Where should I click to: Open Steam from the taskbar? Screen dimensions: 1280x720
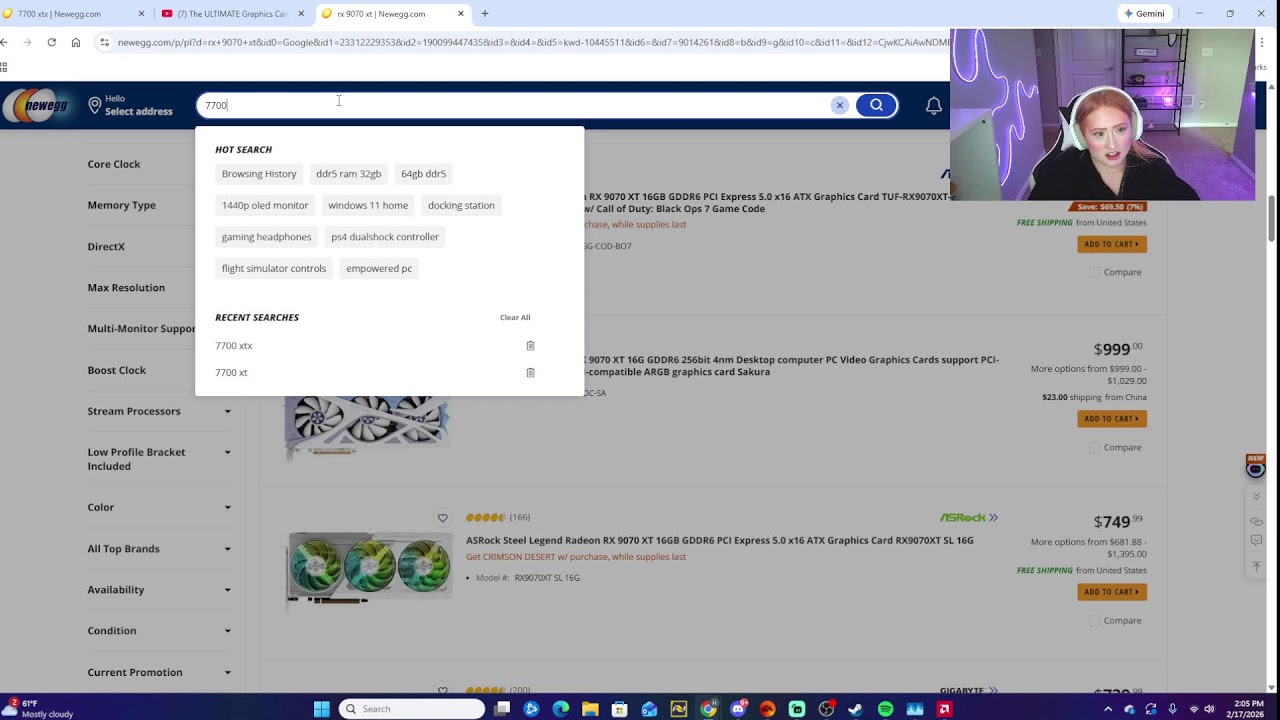856,709
